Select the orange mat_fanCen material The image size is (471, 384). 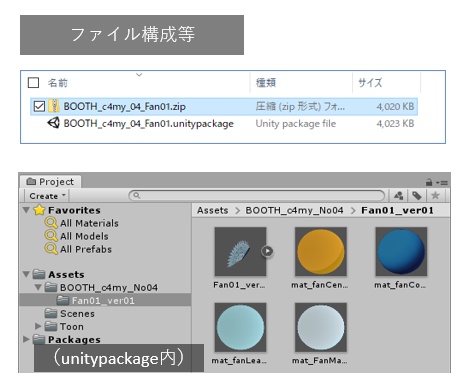pyautogui.click(x=321, y=251)
